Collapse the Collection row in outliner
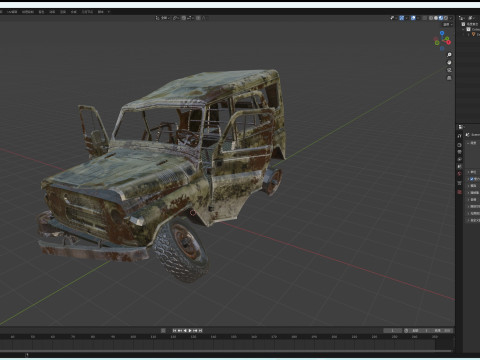The height and width of the screenshot is (360, 480). 463,29
